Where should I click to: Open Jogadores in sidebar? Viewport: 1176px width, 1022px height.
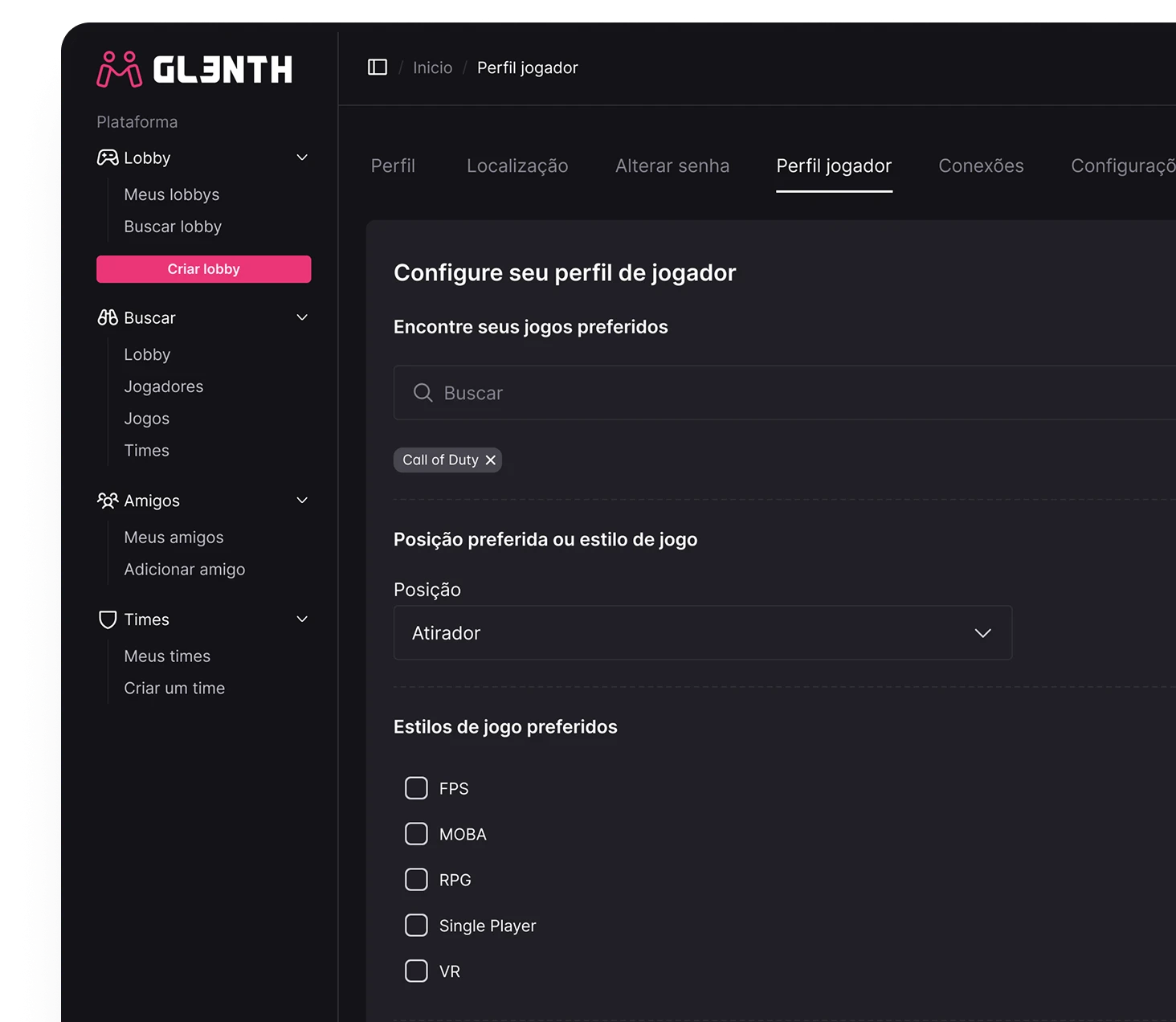pos(164,386)
